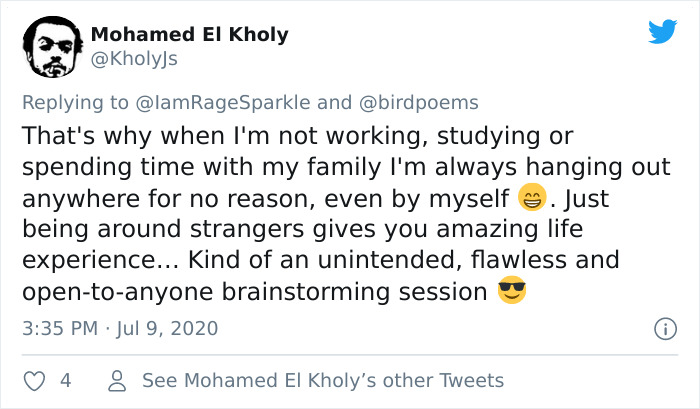
Task: Like the tweet with the heart icon
Action: [33, 381]
